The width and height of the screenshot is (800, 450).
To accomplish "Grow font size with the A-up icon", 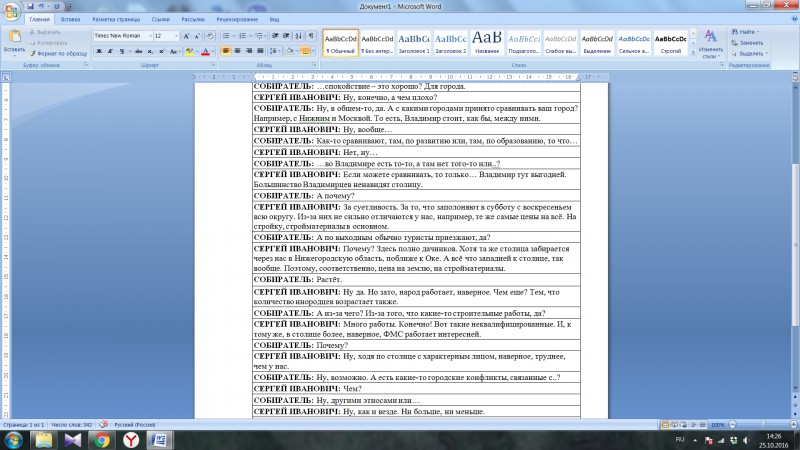I will click(186, 36).
